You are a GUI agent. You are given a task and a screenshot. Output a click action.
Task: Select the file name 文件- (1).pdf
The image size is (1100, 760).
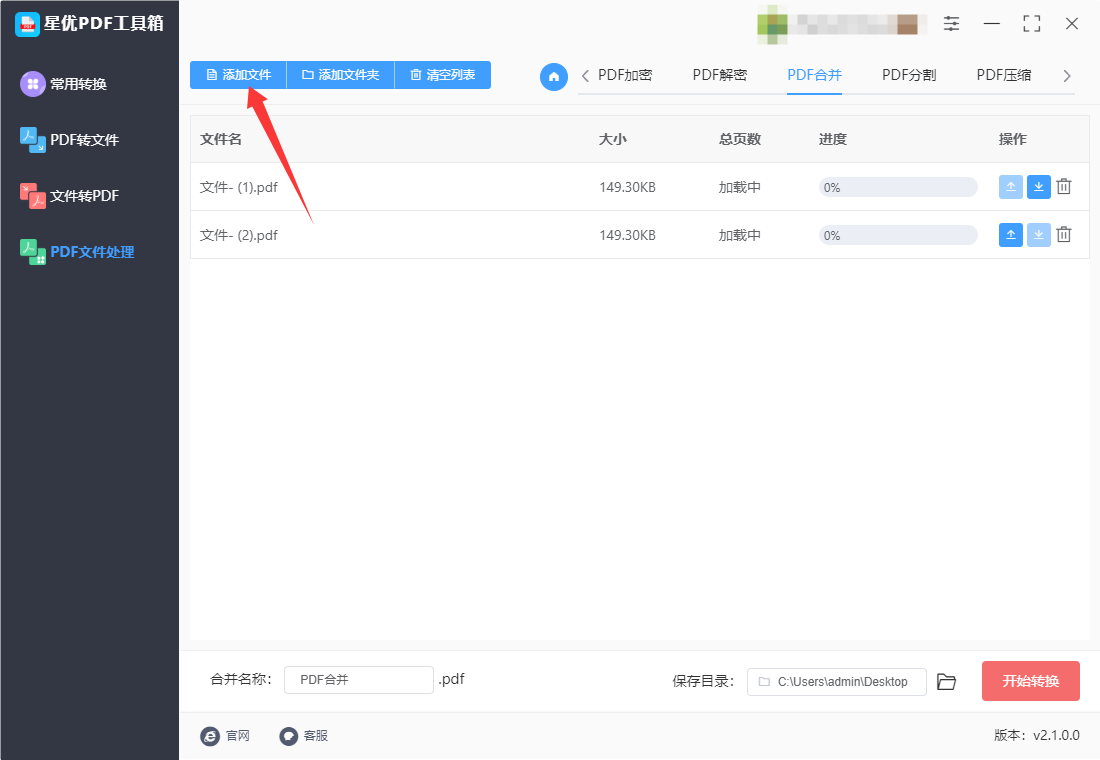[239, 187]
